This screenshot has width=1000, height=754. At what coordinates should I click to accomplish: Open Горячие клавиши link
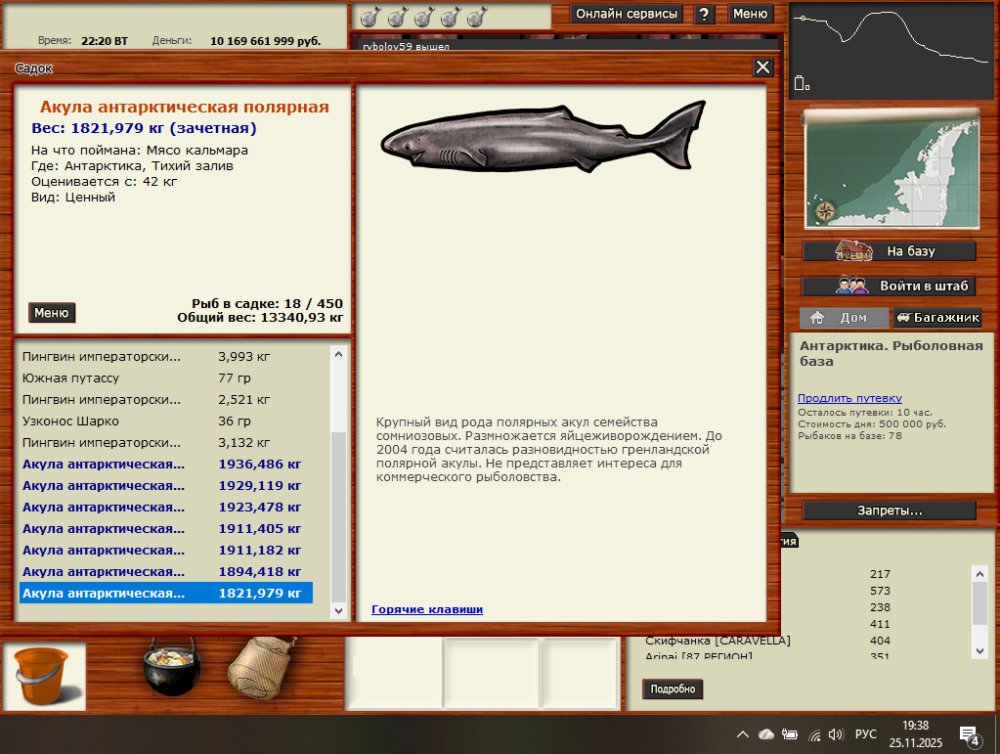pyautogui.click(x=425, y=610)
